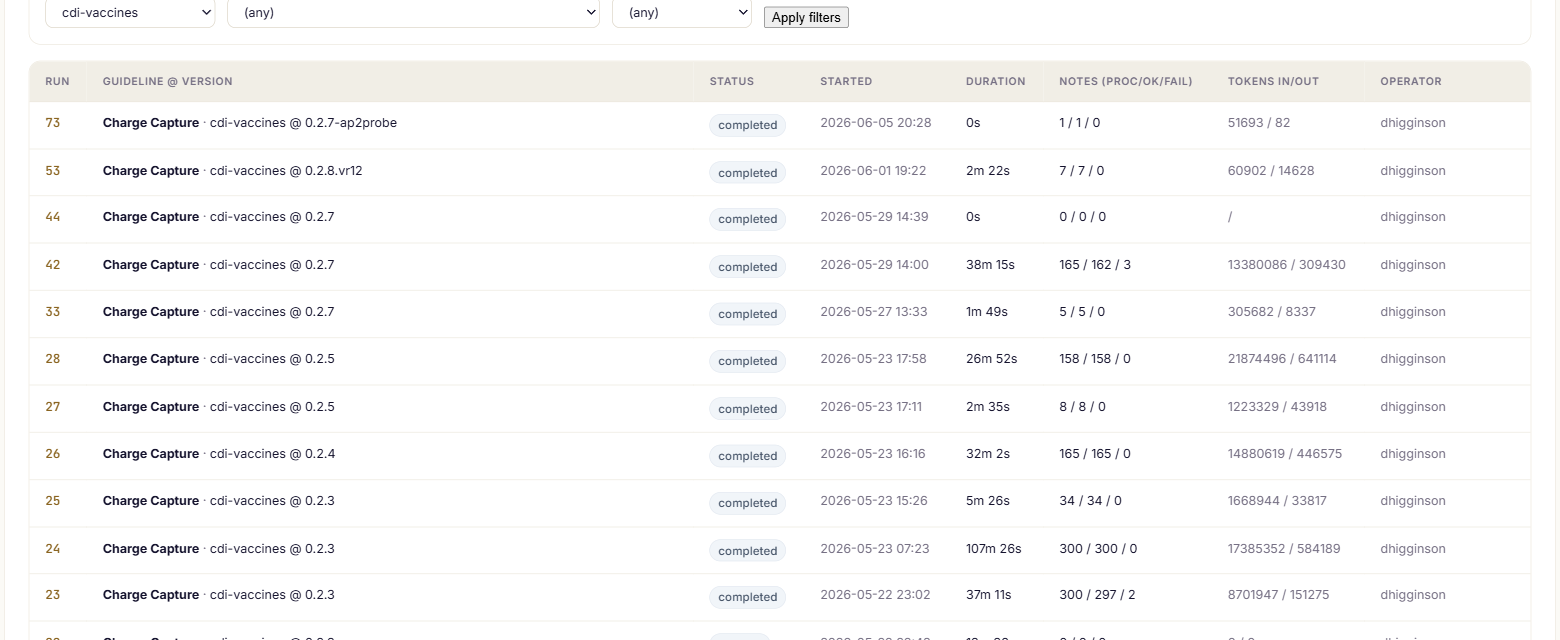The height and width of the screenshot is (640, 1560).
Task: Click the Apply filters button
Action: pos(806,17)
